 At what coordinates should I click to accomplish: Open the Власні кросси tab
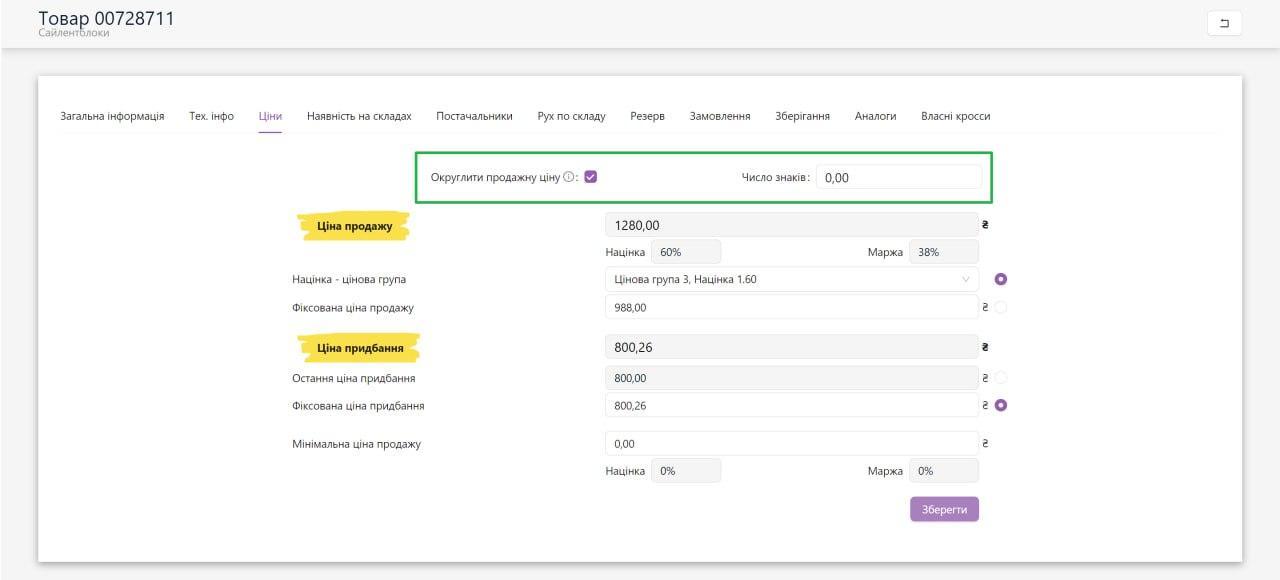955,116
